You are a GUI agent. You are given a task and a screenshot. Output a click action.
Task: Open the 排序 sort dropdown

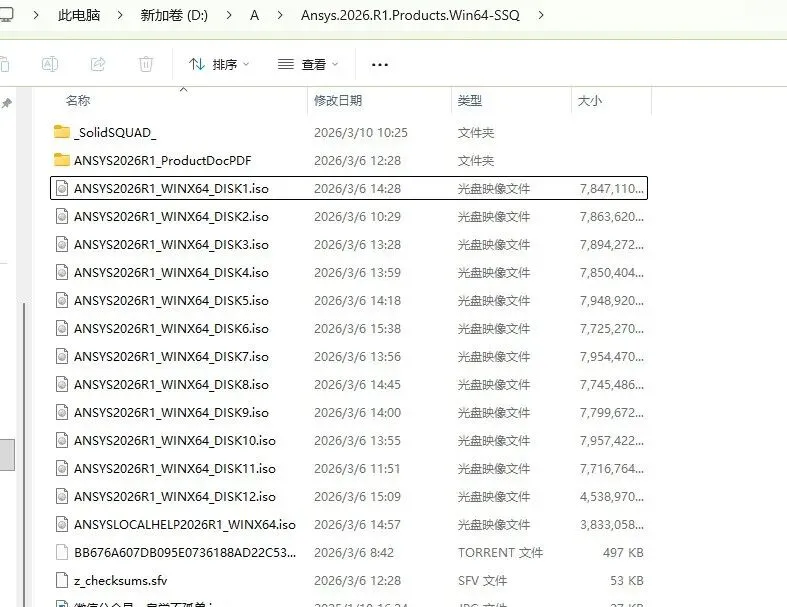coord(219,64)
